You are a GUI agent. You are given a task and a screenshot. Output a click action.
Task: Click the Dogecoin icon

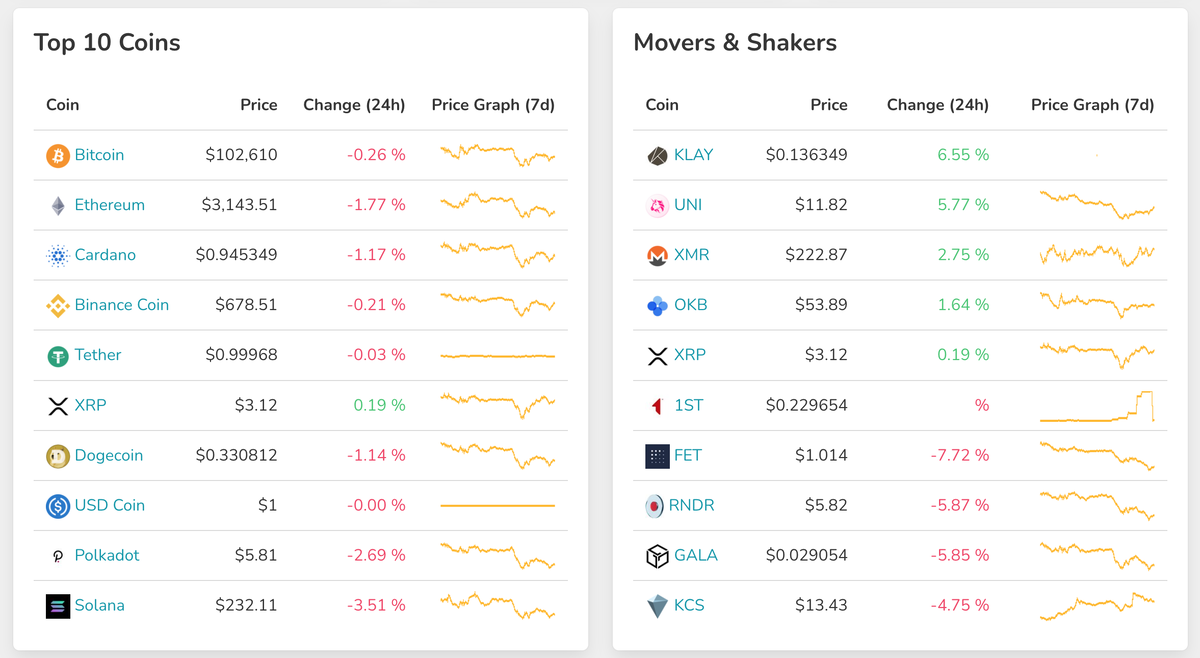coord(58,456)
